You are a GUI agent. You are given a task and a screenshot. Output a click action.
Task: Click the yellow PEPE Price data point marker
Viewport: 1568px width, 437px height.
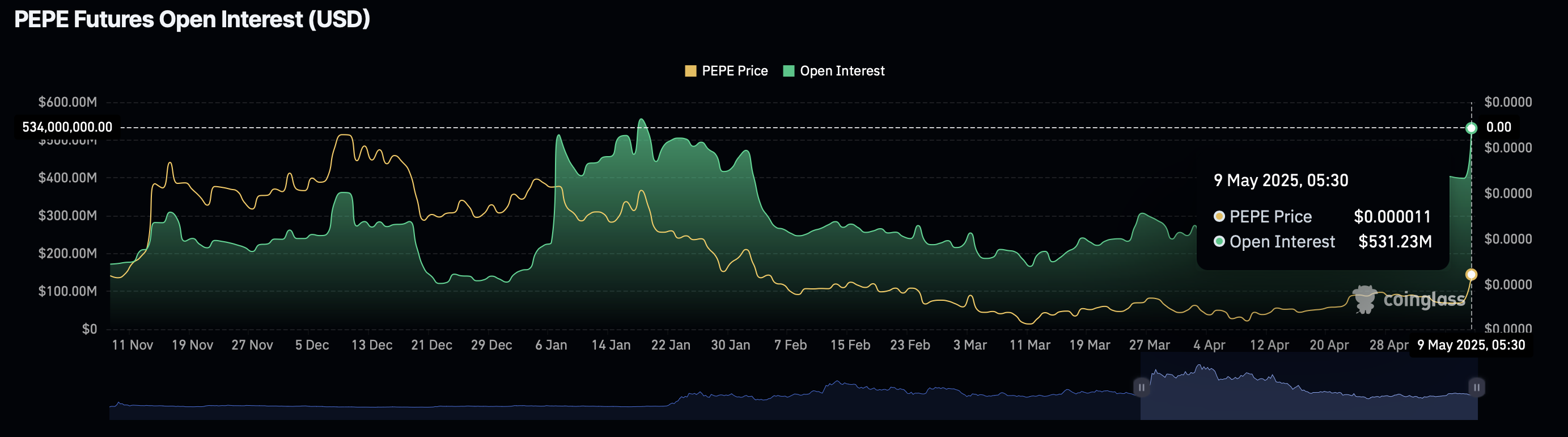click(x=1471, y=274)
